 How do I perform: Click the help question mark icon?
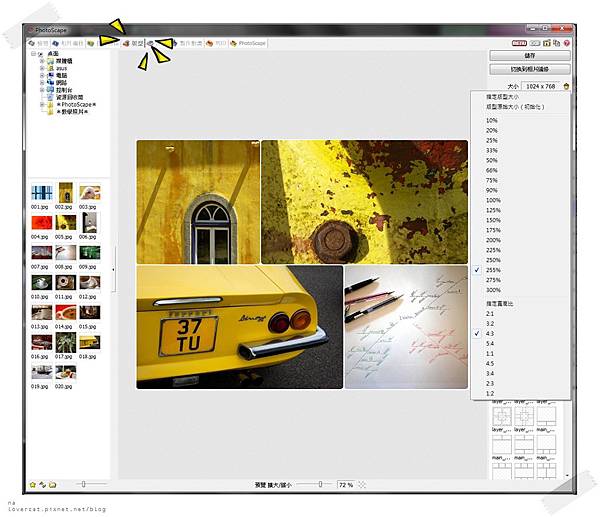tap(567, 44)
